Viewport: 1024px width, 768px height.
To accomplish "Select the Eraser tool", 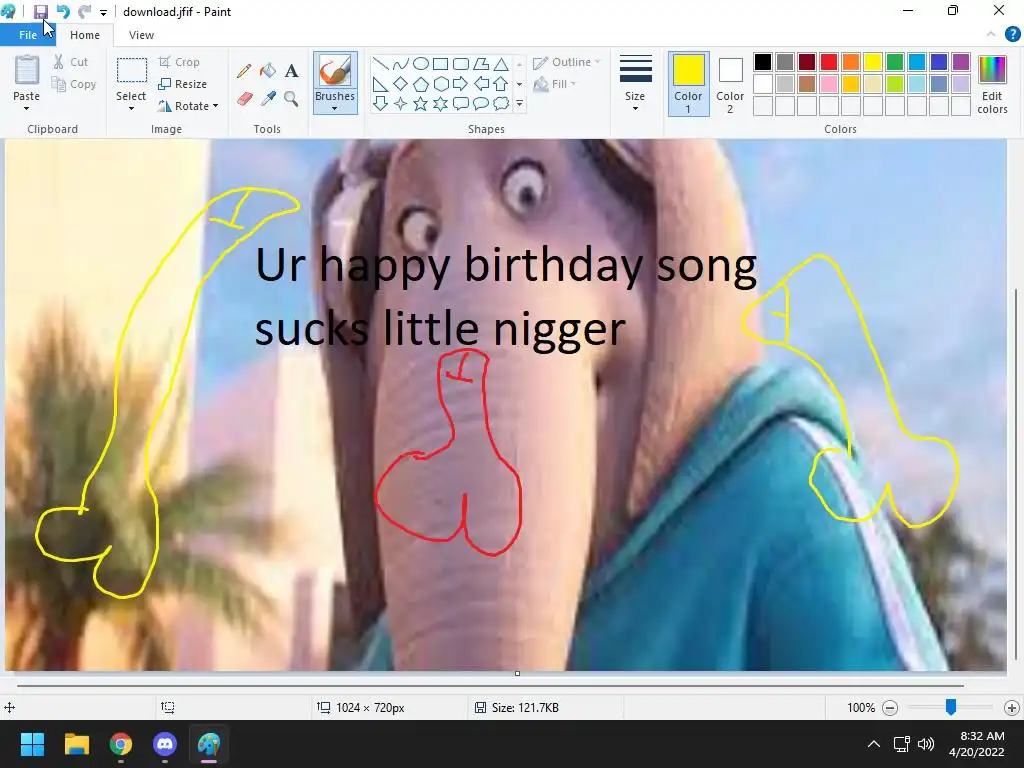I will coord(244,99).
